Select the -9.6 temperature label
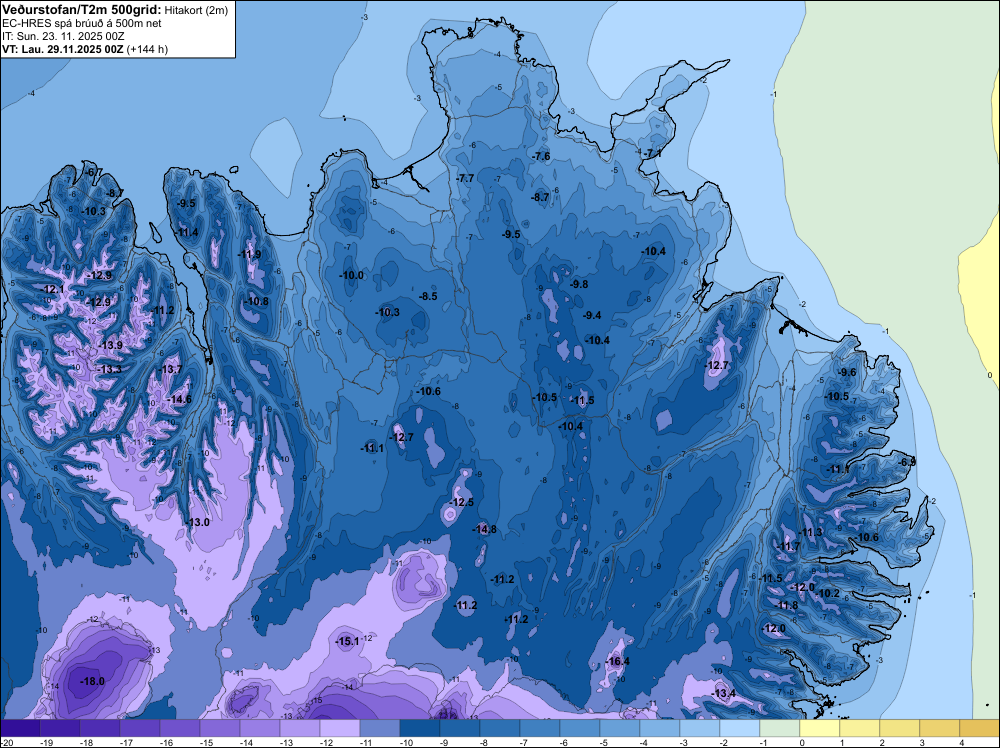 [847, 372]
